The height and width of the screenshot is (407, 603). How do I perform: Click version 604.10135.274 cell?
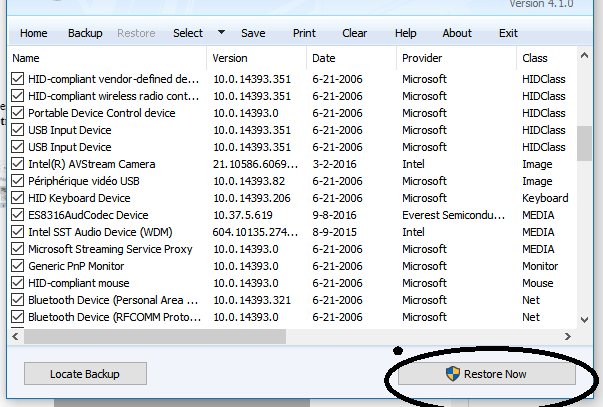point(255,232)
